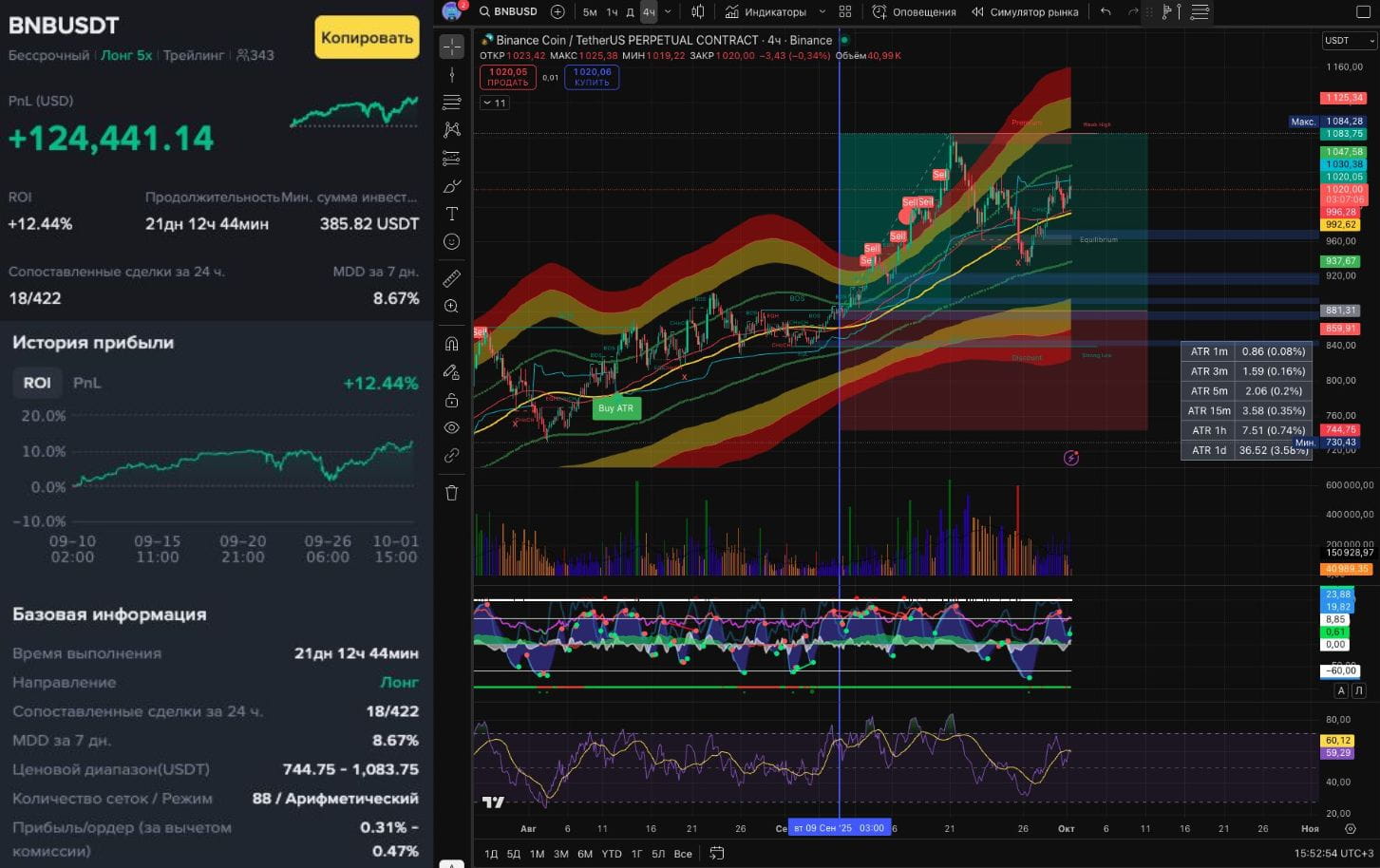
Task: Select the text annotation tool
Action: coord(452,214)
